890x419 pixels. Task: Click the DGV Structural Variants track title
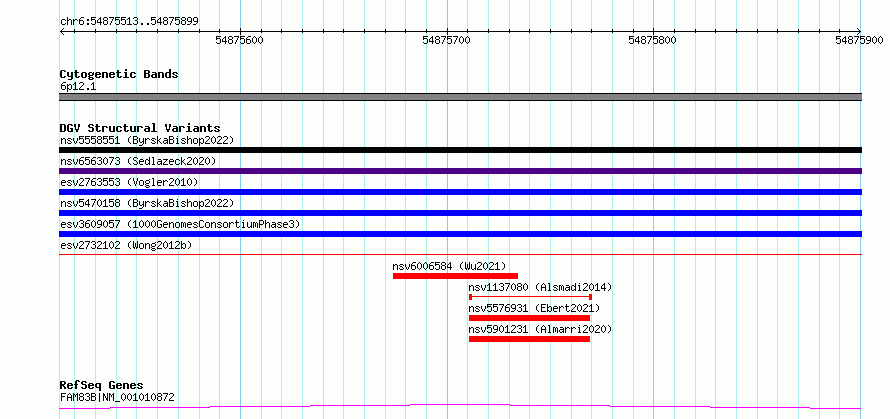[x=140, y=128]
